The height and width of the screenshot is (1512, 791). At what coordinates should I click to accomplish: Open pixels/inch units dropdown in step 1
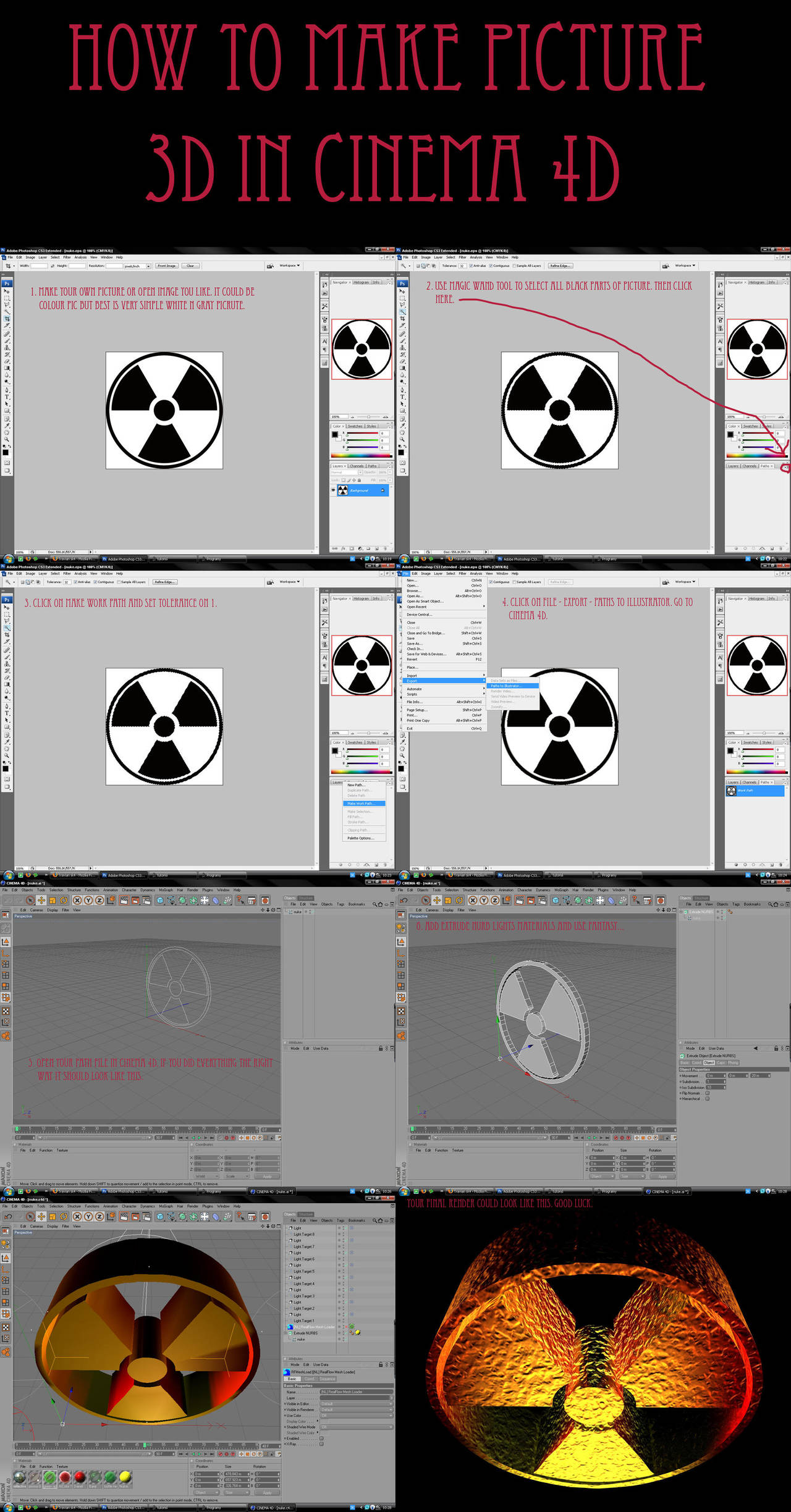(x=148, y=266)
